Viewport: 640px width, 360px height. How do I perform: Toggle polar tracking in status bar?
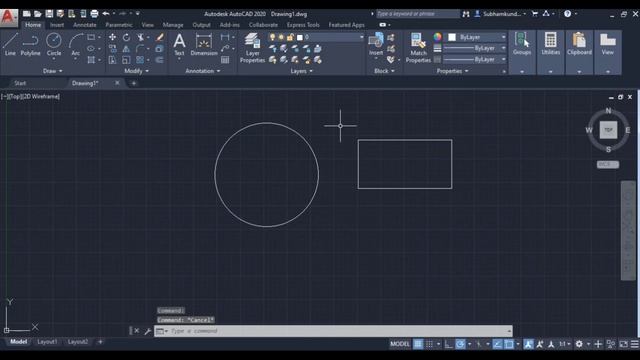click(x=460, y=344)
